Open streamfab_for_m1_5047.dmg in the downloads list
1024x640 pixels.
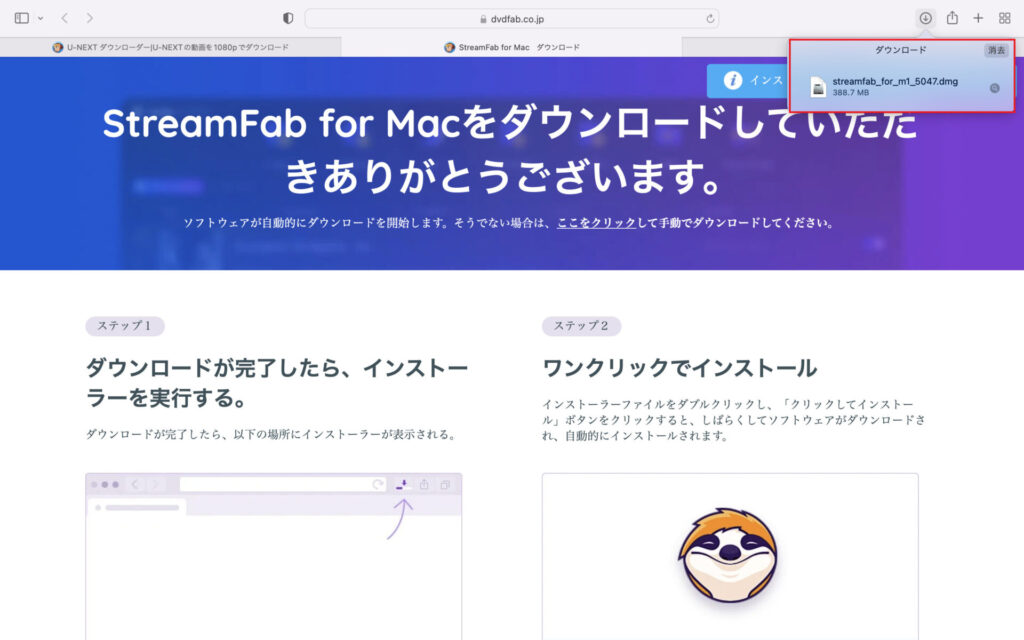coord(895,82)
